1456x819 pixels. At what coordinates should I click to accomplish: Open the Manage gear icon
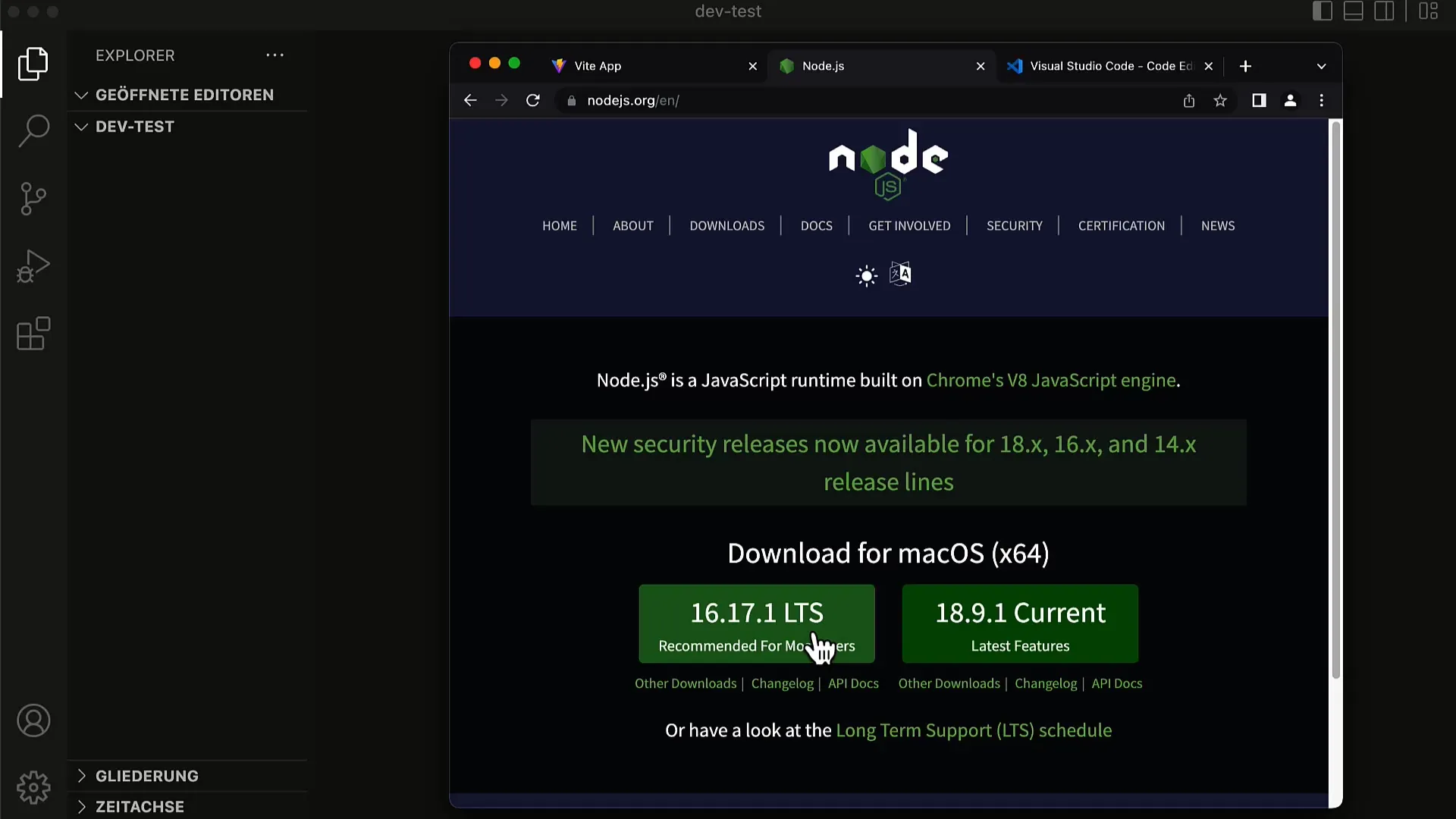(33, 788)
